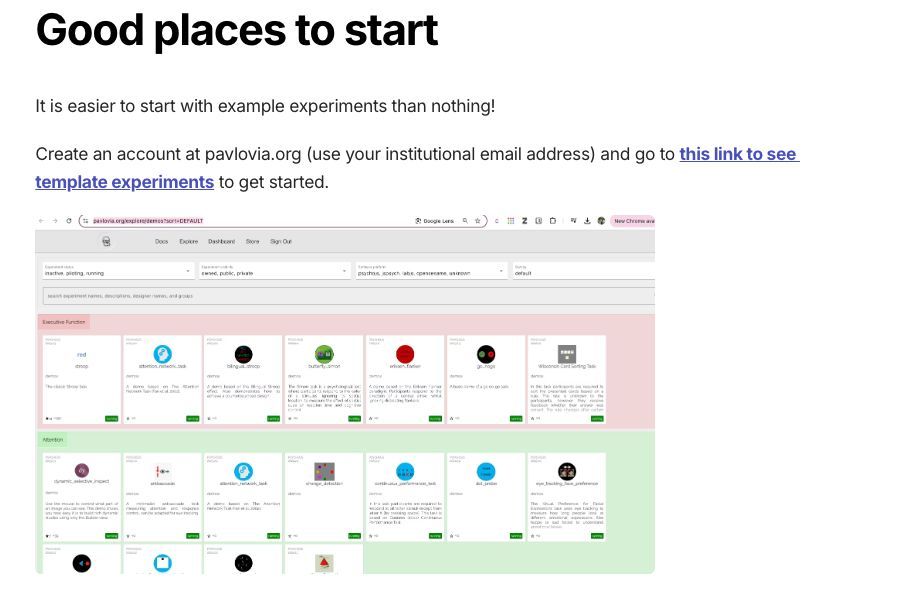Click the continuous_performance_task icon

[405, 472]
